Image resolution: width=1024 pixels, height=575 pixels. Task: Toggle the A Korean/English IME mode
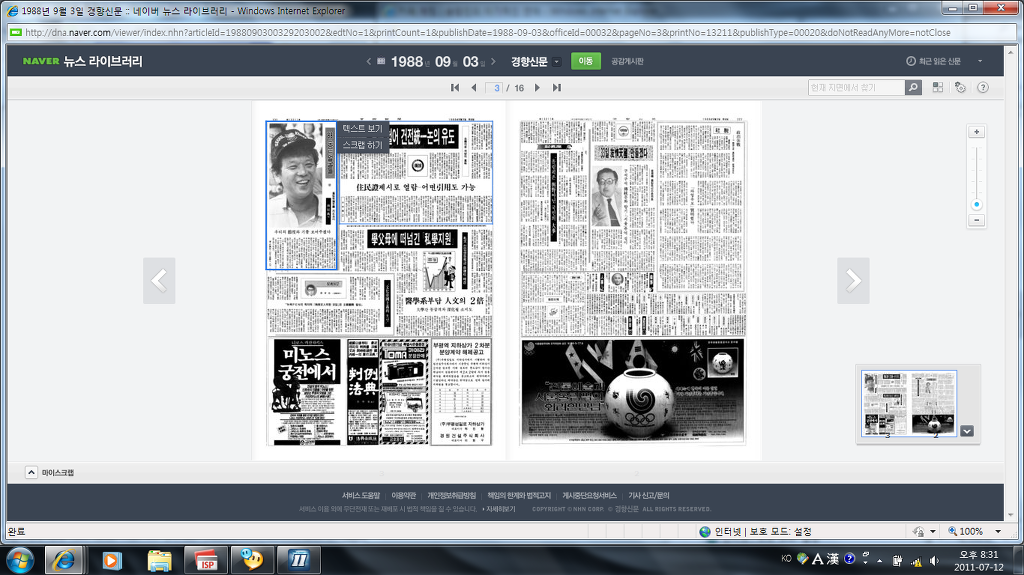[x=817, y=559]
